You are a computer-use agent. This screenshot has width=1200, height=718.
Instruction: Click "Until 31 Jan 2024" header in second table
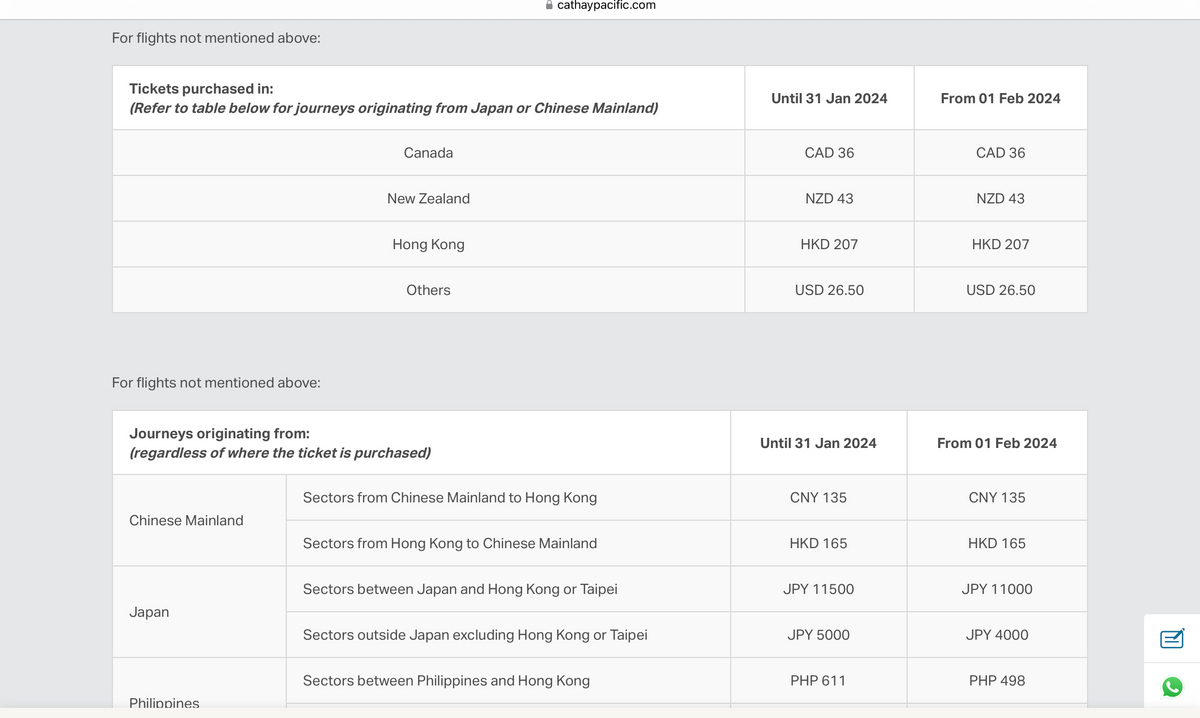[x=818, y=443]
